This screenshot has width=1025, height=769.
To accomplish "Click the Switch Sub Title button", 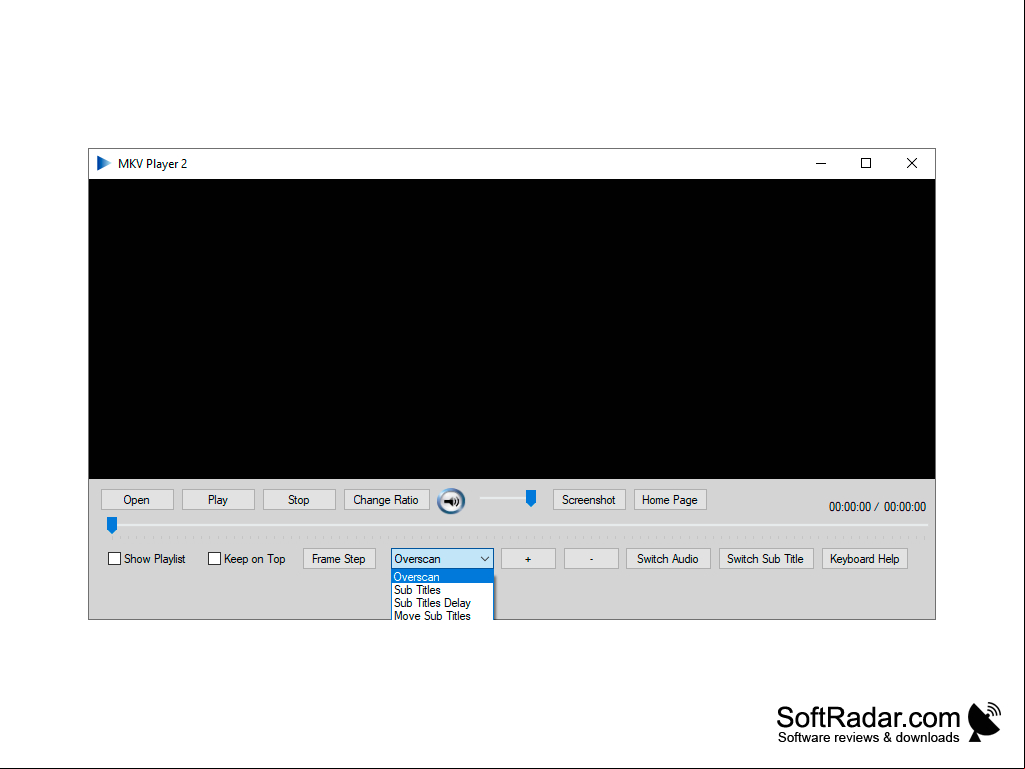I will click(766, 558).
